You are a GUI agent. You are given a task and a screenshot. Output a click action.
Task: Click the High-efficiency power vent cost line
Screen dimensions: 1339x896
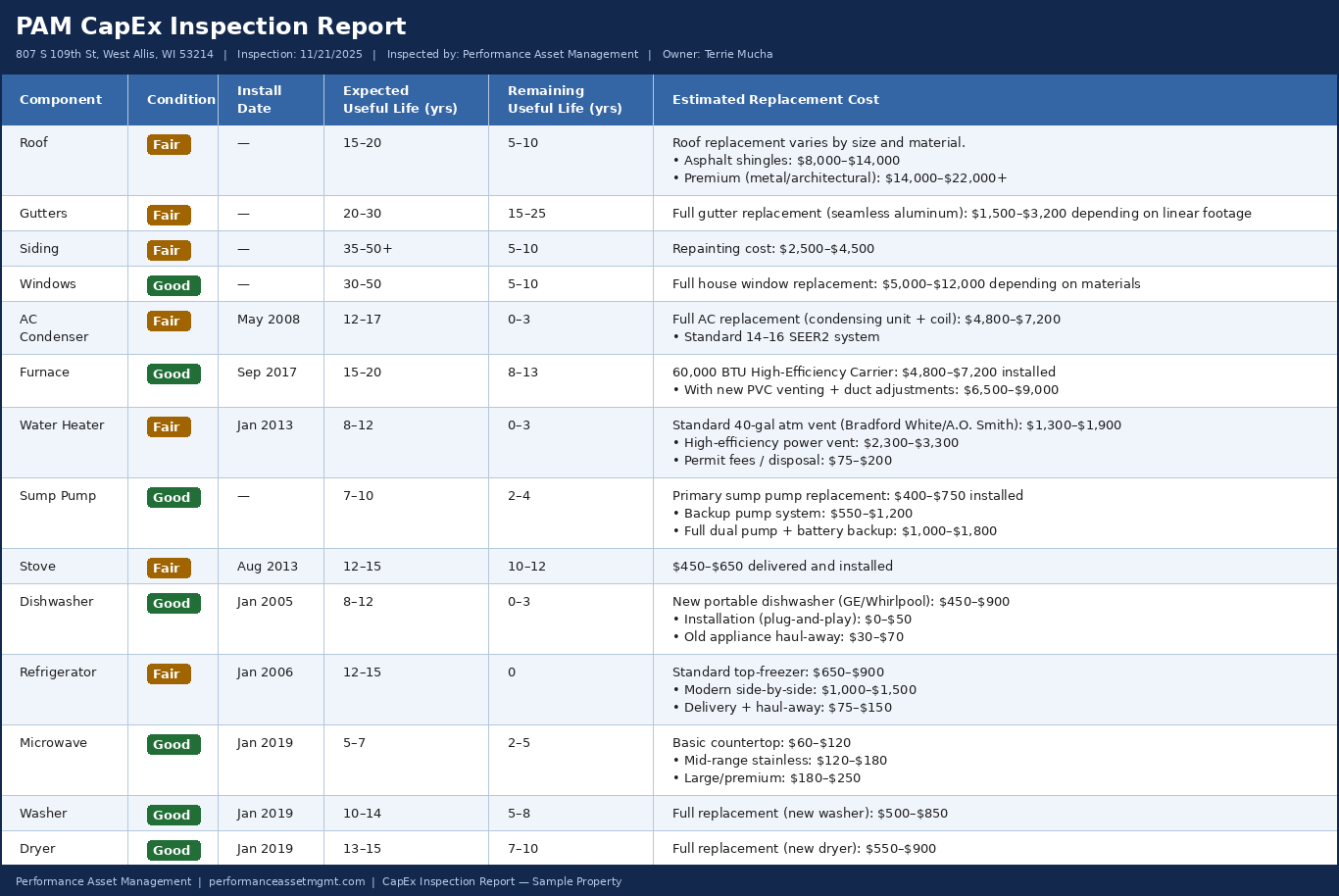[816, 443]
